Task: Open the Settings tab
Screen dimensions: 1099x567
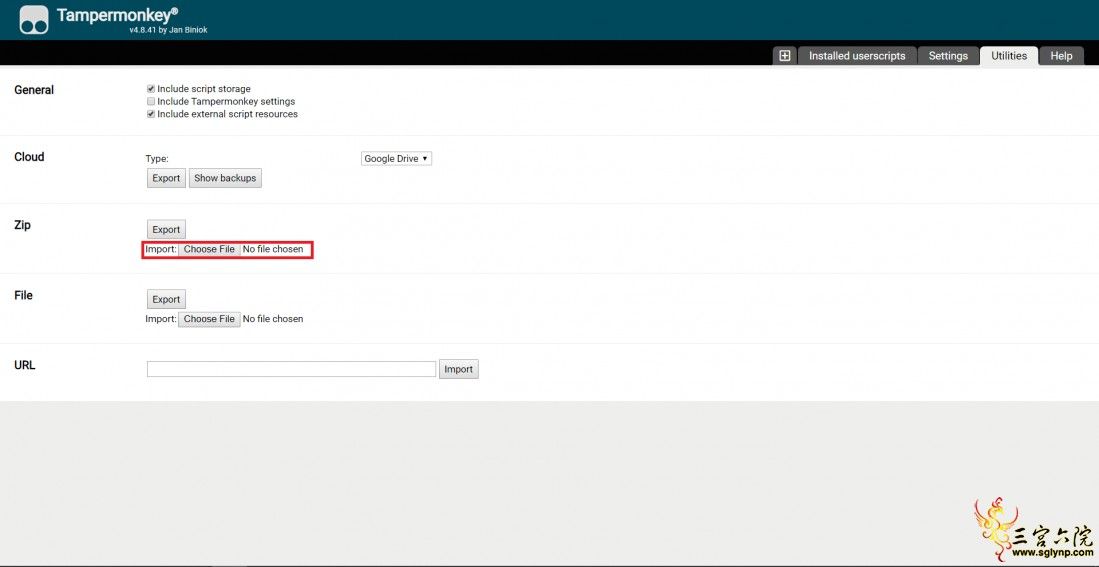Action: pos(948,56)
